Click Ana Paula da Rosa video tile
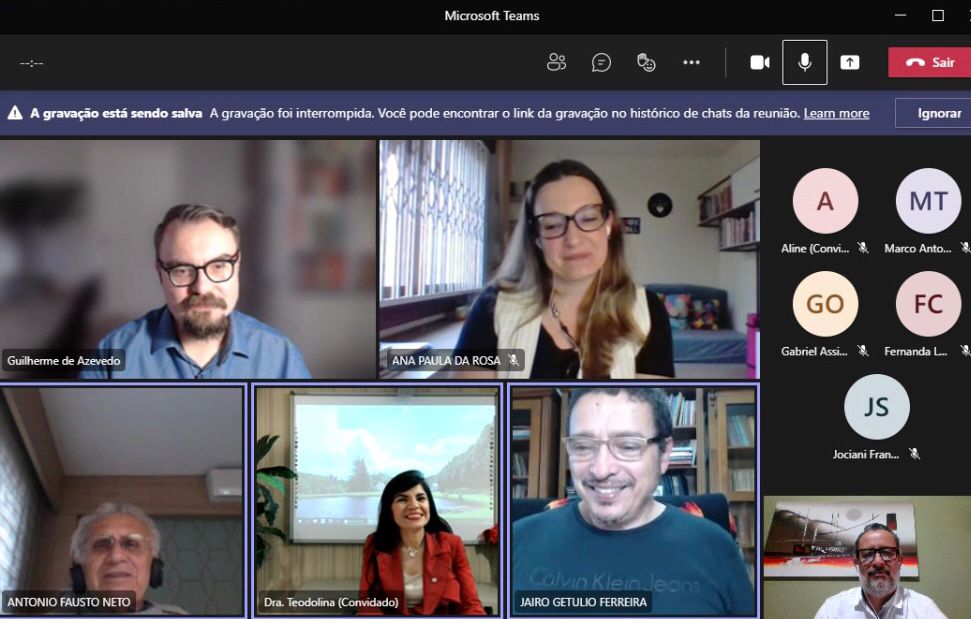The image size is (971, 619). click(568, 259)
